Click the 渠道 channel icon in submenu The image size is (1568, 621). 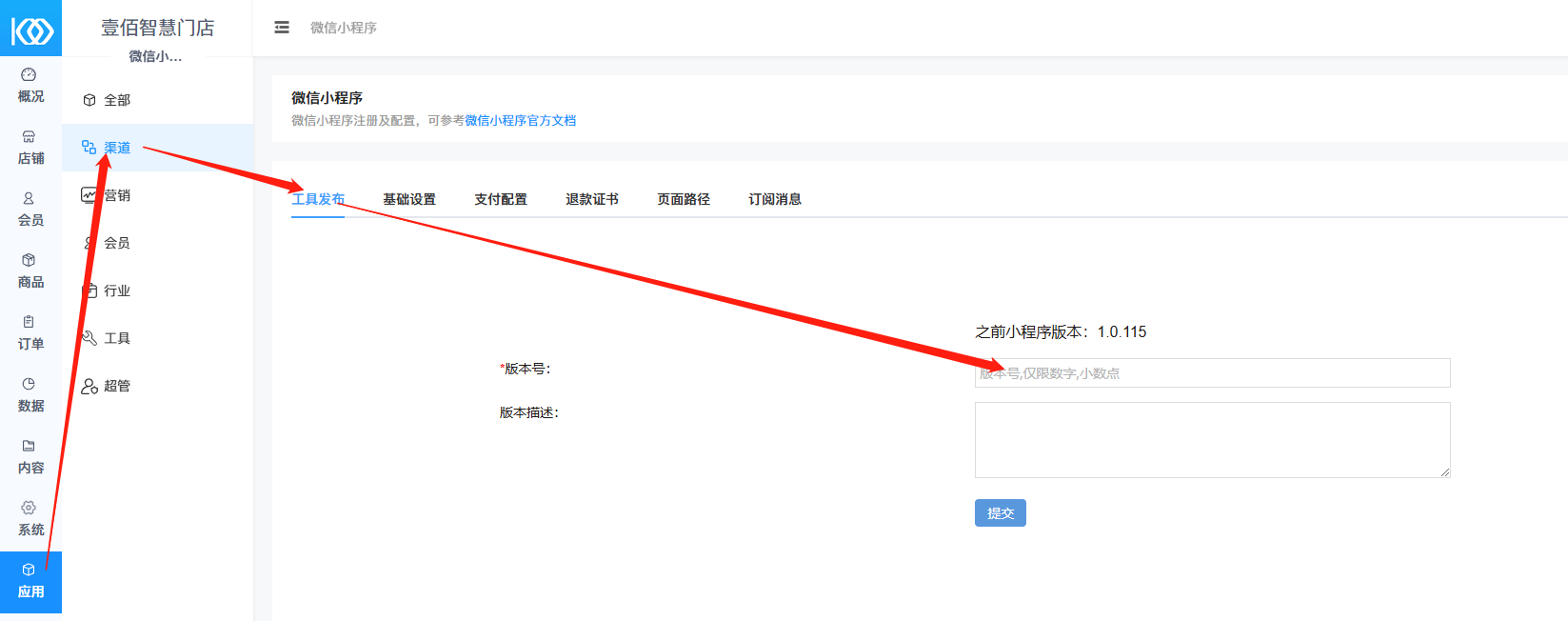[x=89, y=148]
